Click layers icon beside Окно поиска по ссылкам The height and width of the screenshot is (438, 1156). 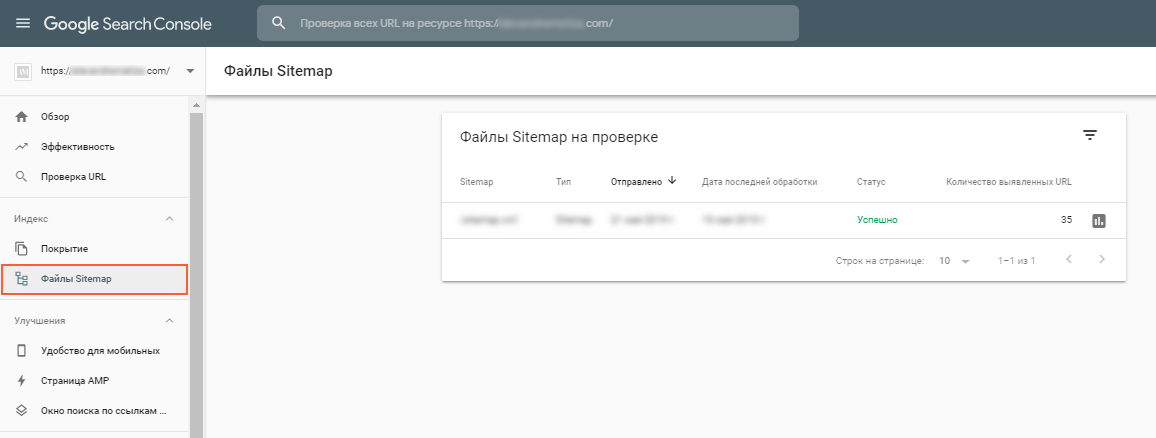point(21,411)
